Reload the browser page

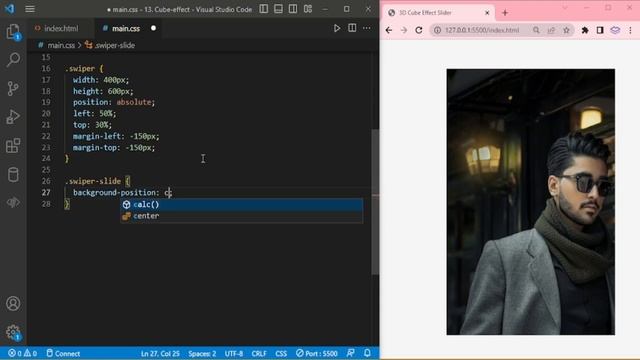click(419, 30)
